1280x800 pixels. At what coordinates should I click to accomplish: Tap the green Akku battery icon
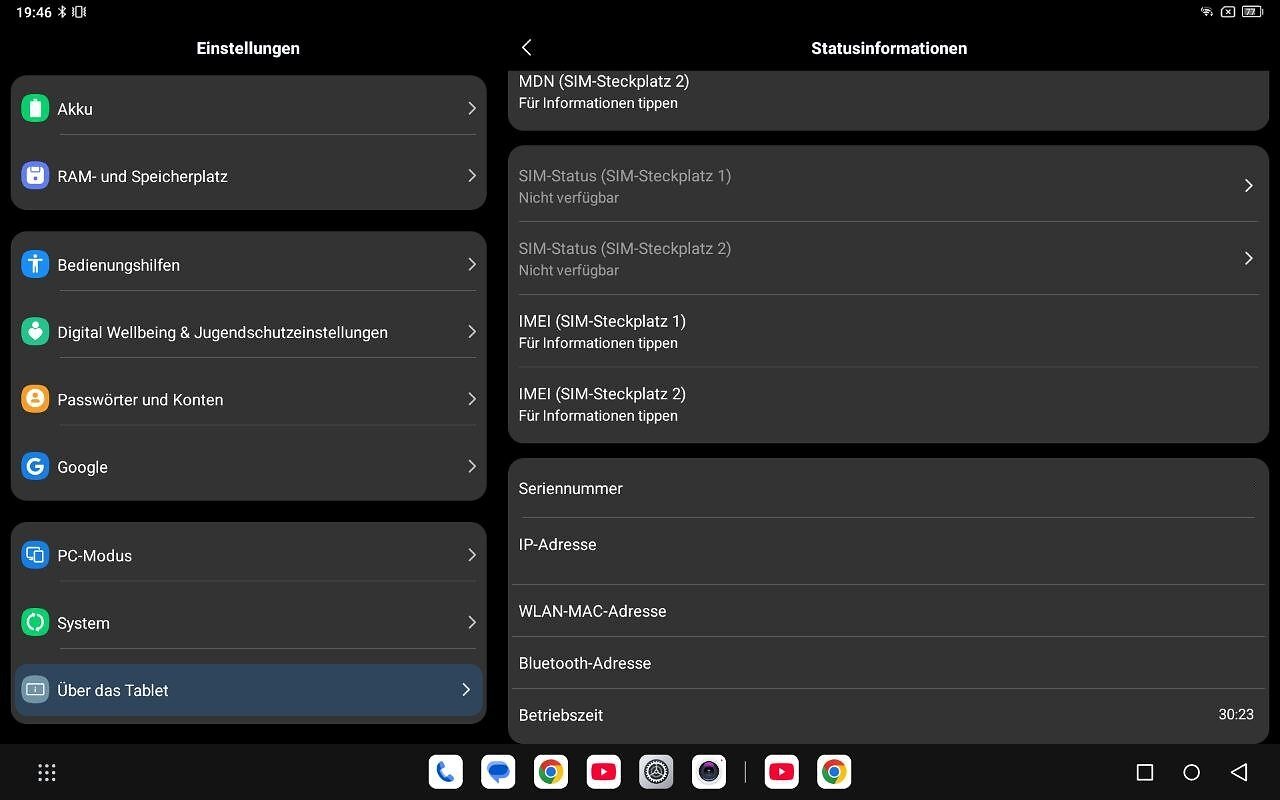(35, 109)
